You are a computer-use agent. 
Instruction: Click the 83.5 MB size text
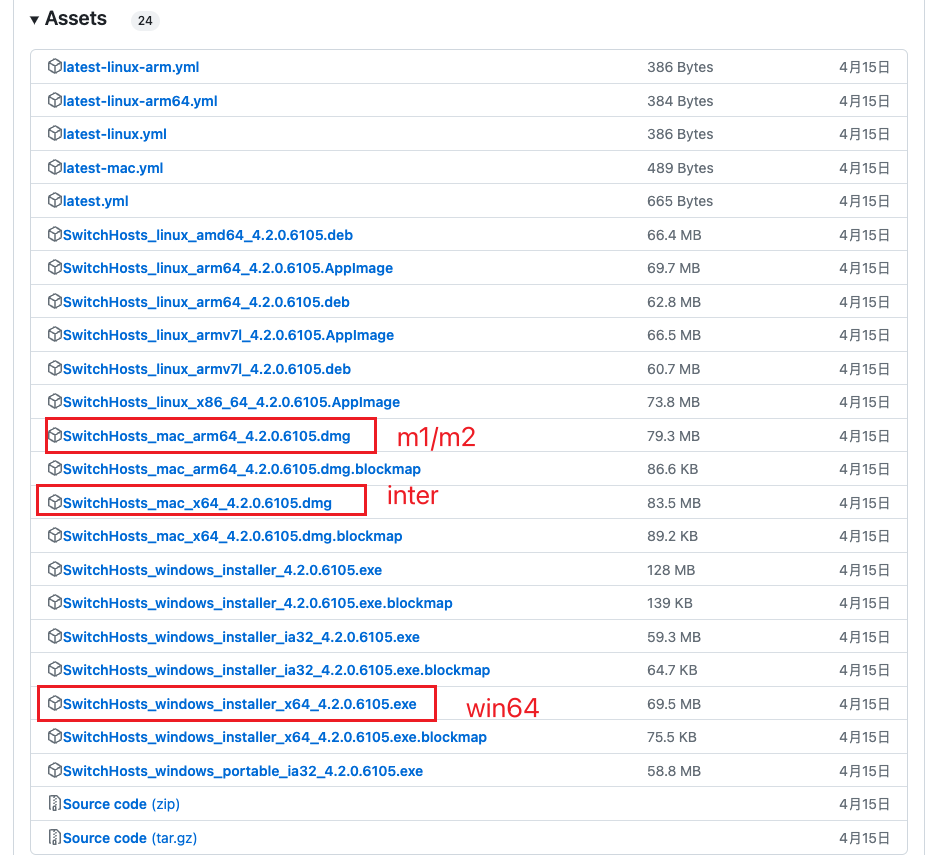[674, 503]
